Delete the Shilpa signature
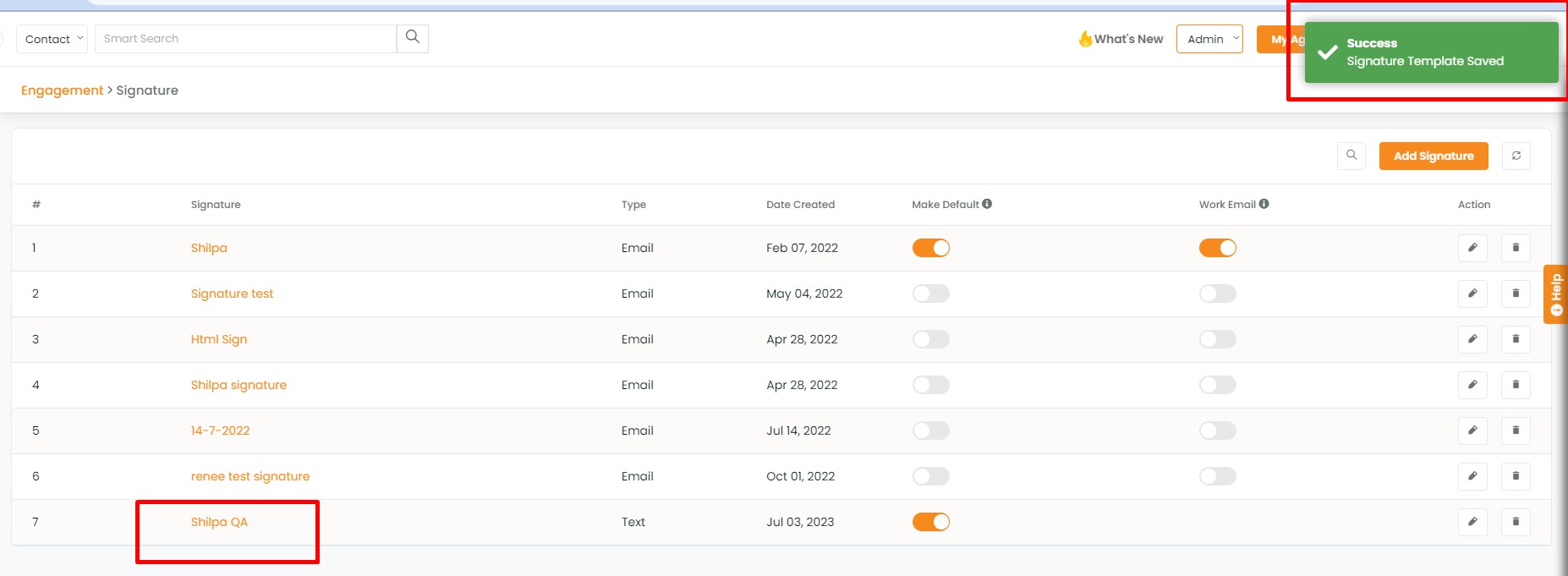1568x576 pixels. (x=1516, y=248)
